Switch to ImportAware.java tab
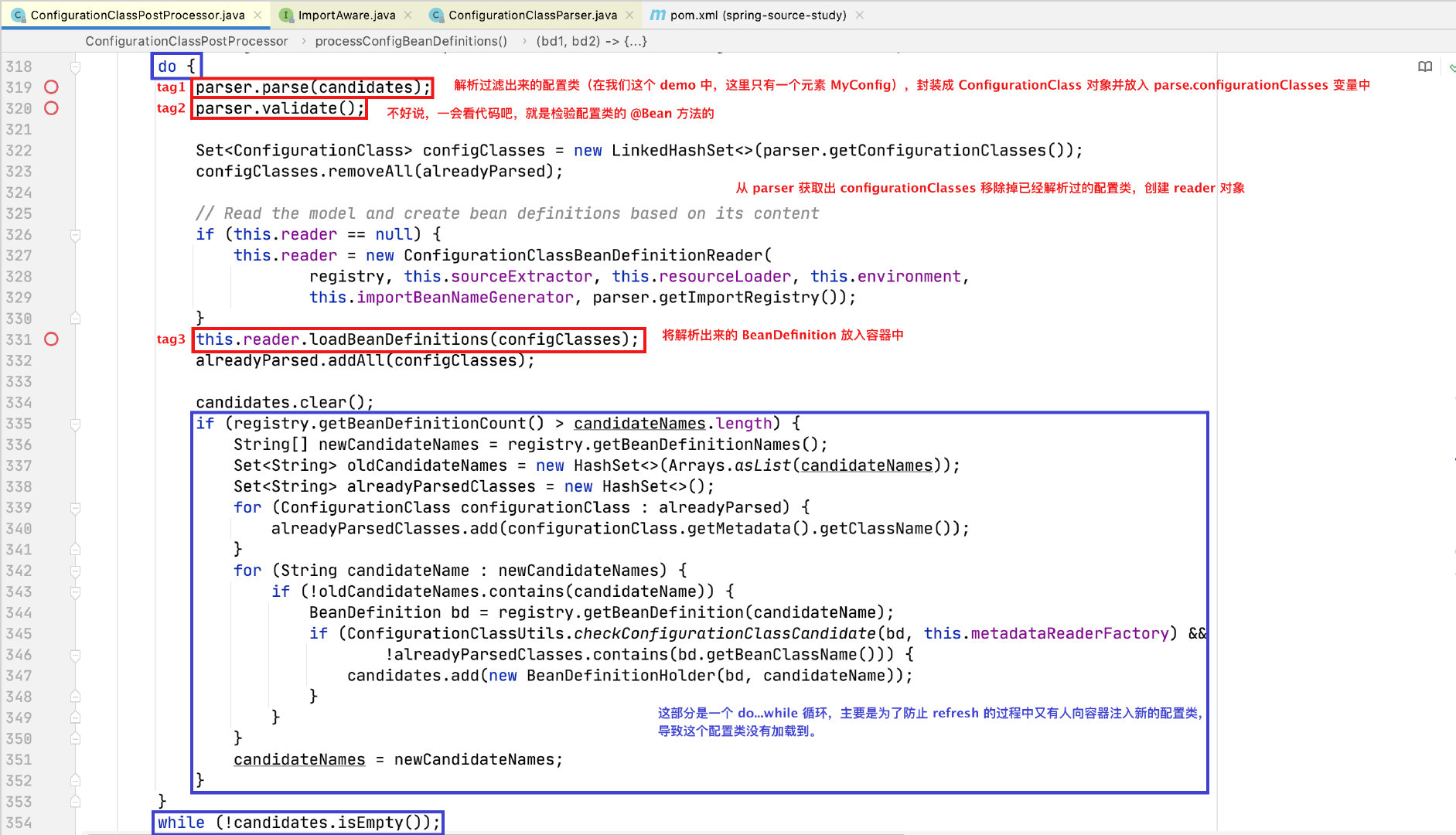The height and width of the screenshot is (835, 1456). click(346, 15)
